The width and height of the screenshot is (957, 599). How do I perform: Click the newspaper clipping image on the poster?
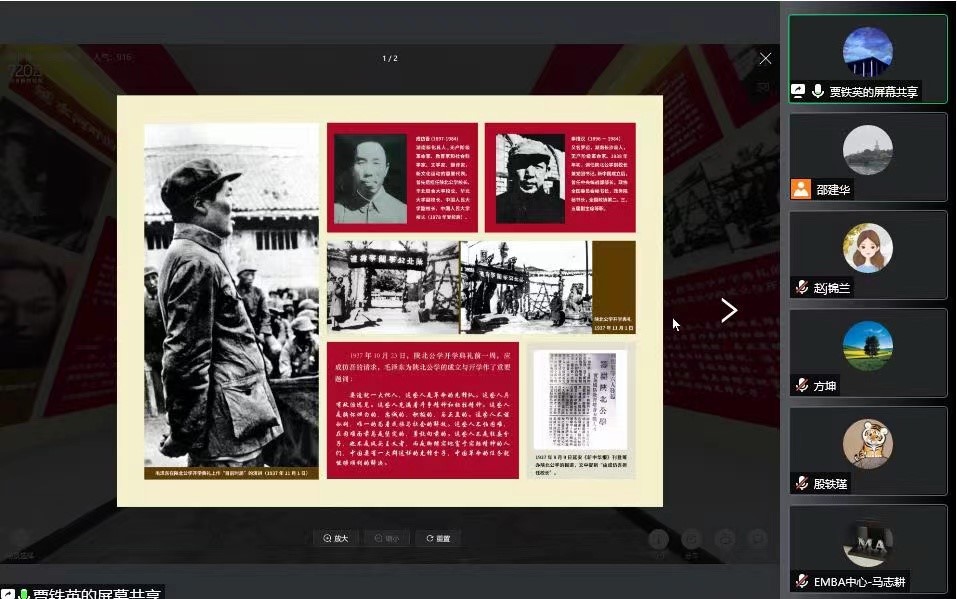coord(580,400)
